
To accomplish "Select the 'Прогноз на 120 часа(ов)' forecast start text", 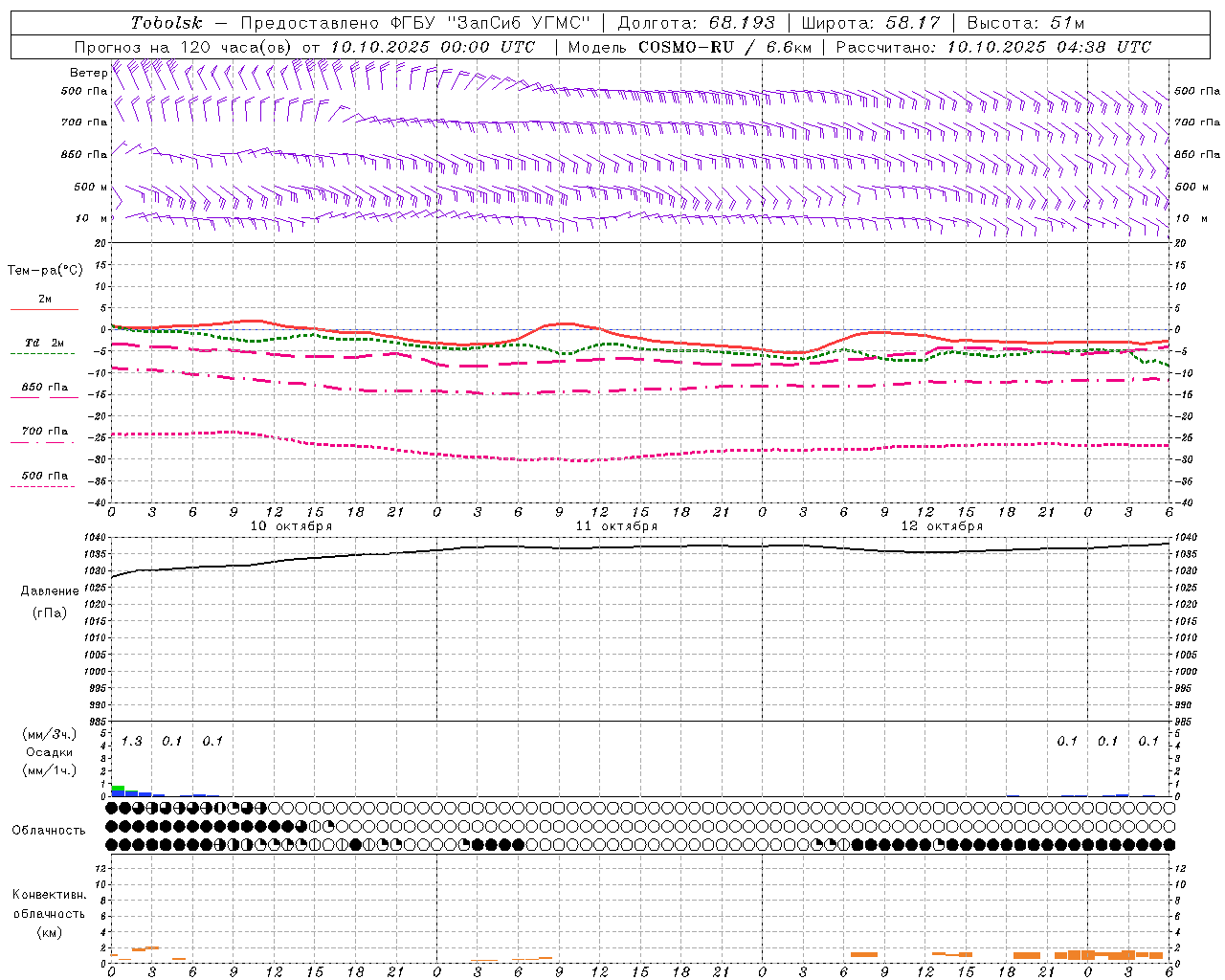I will point(184,47).
